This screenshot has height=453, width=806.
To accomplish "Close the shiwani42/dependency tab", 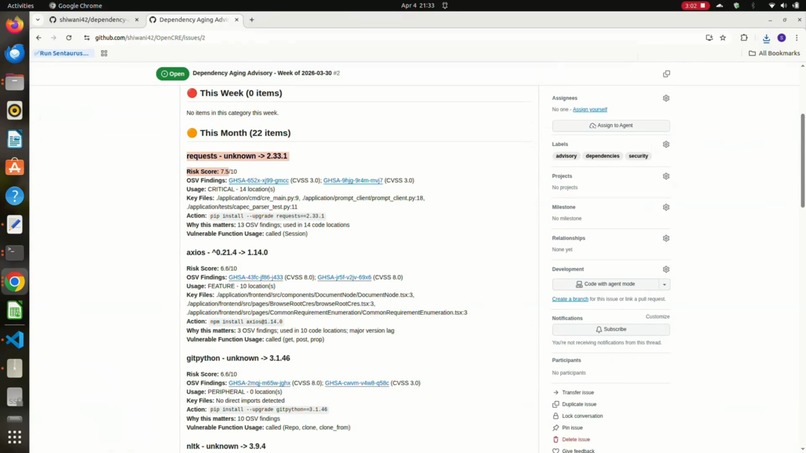I will click(x=136, y=20).
